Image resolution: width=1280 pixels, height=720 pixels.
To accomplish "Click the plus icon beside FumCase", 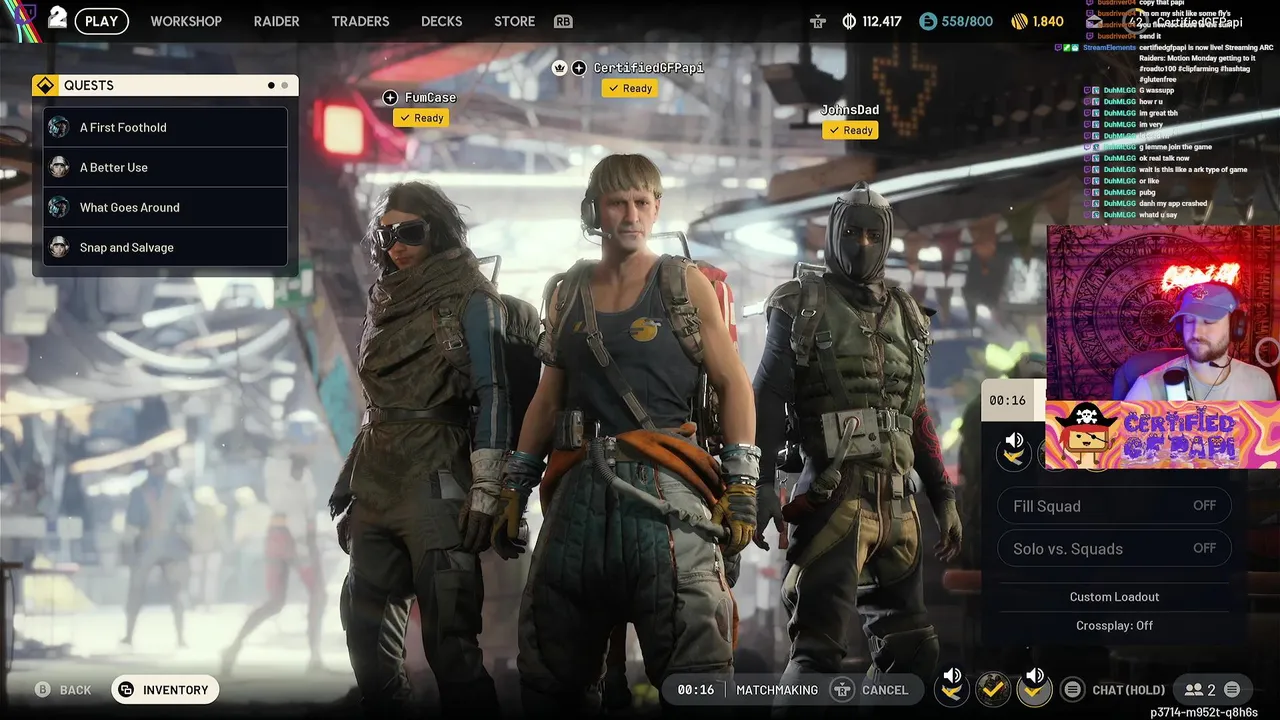I will click(390, 97).
